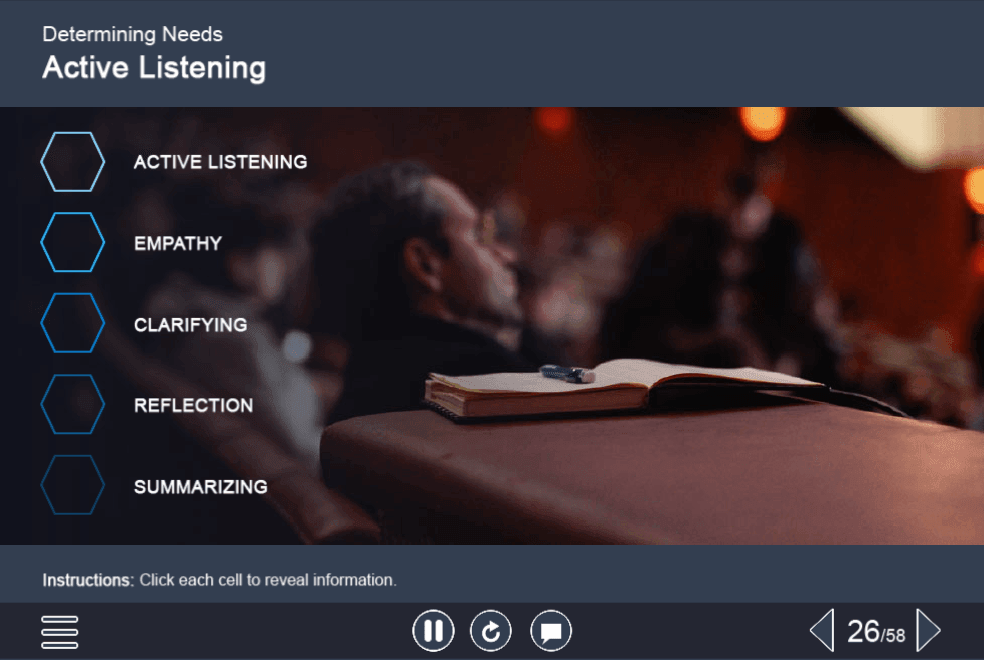
Task: Select the EMPATHY text label
Action: (178, 243)
